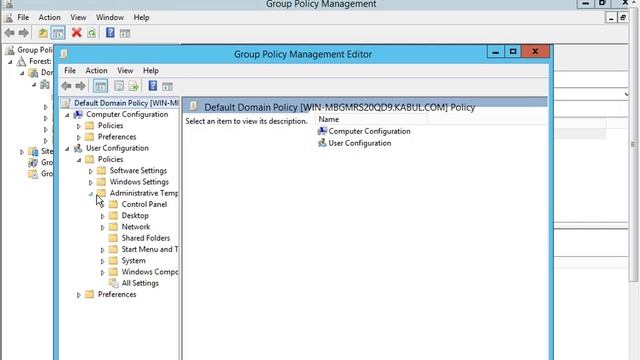Screen dimensions: 640x360
Task: Click the Control Panel folder icon
Action: point(113,204)
